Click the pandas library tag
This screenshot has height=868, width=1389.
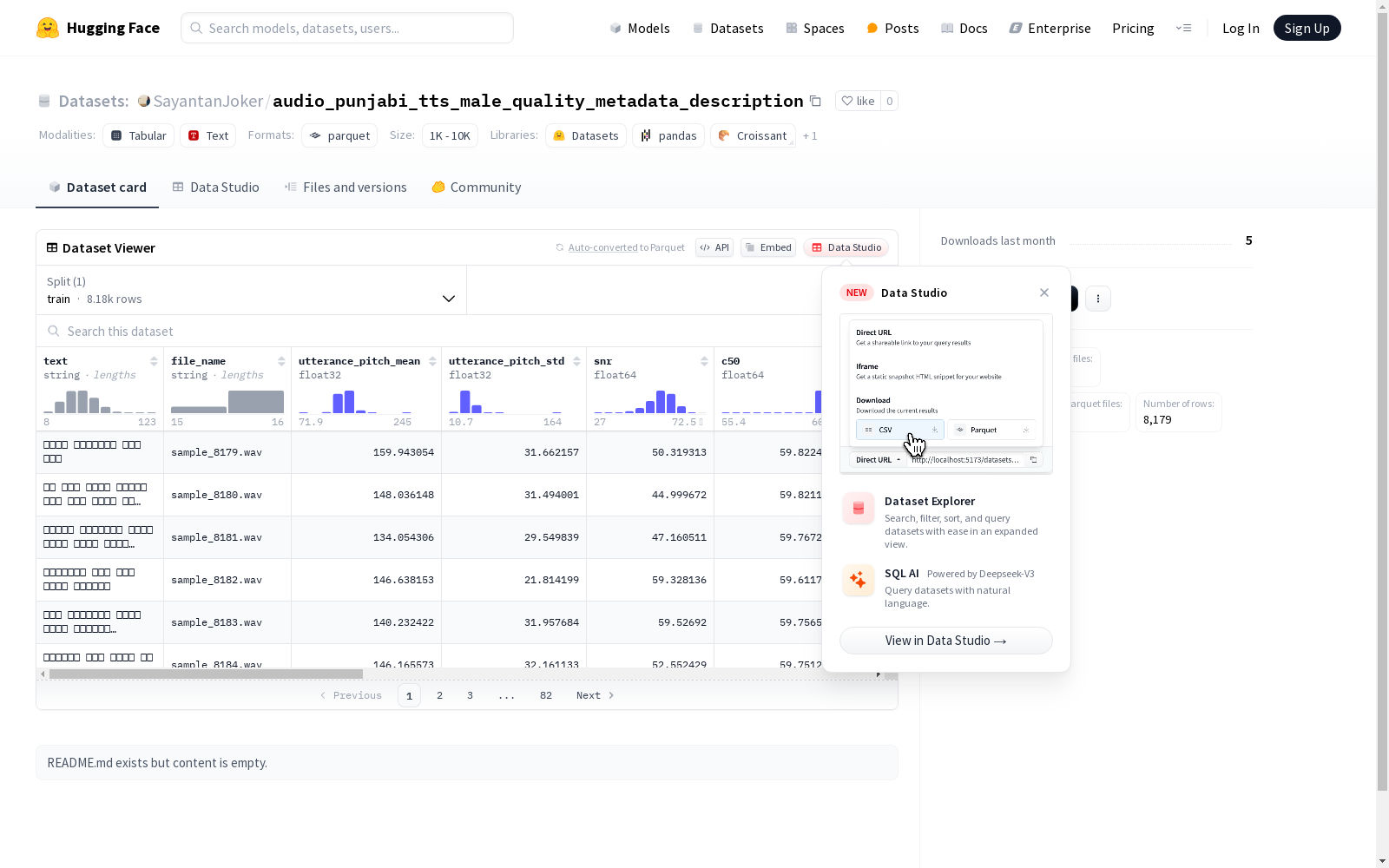pyautogui.click(x=668, y=135)
